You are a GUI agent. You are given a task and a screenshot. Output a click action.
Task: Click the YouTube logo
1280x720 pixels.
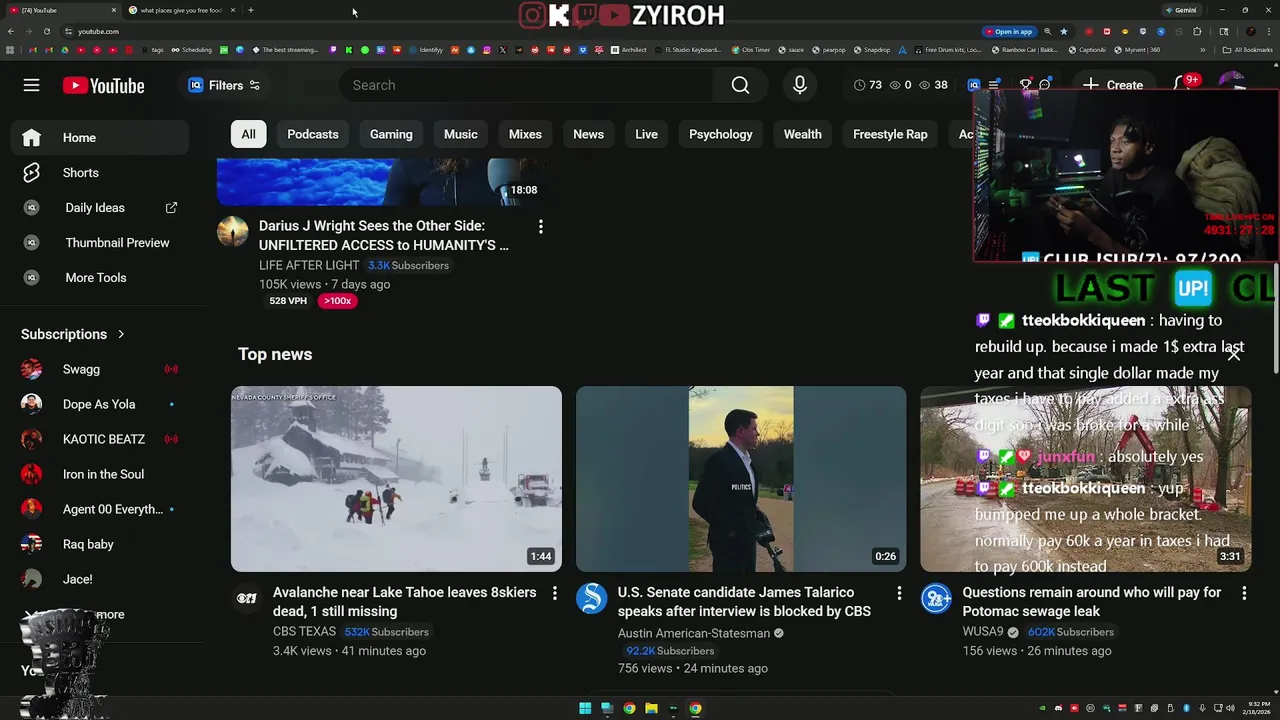pyautogui.click(x=103, y=86)
